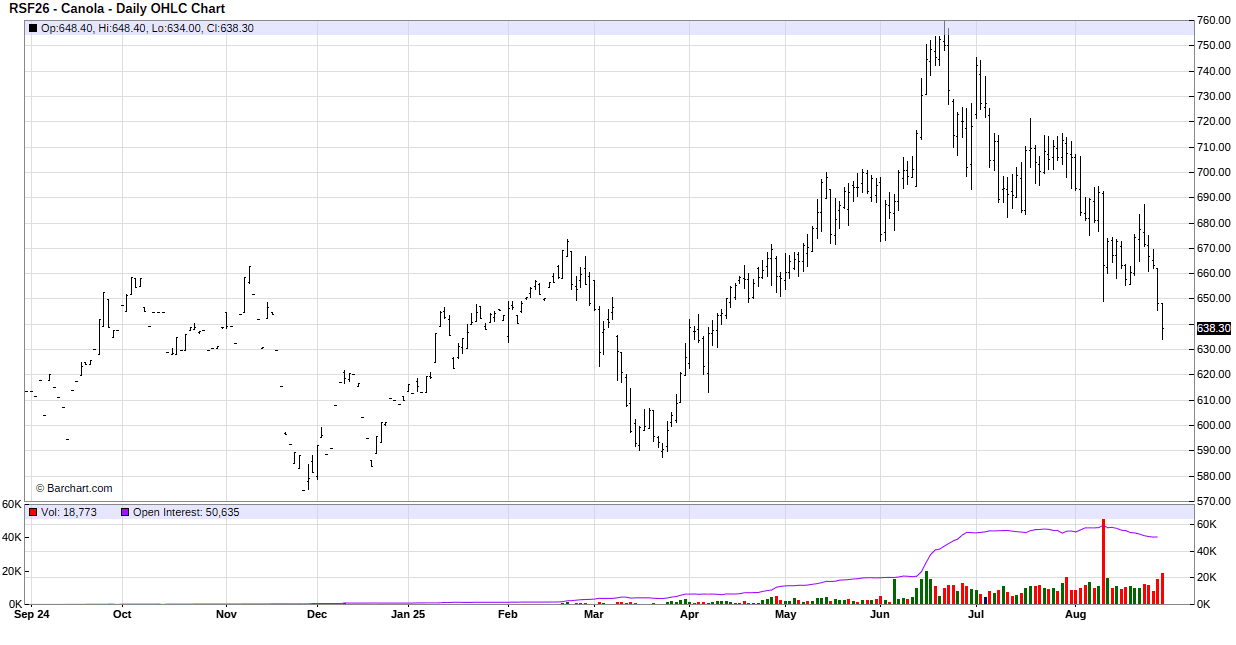1236x645 pixels.
Task: Click the Open Interest: 50,635 label
Action: coord(186,512)
